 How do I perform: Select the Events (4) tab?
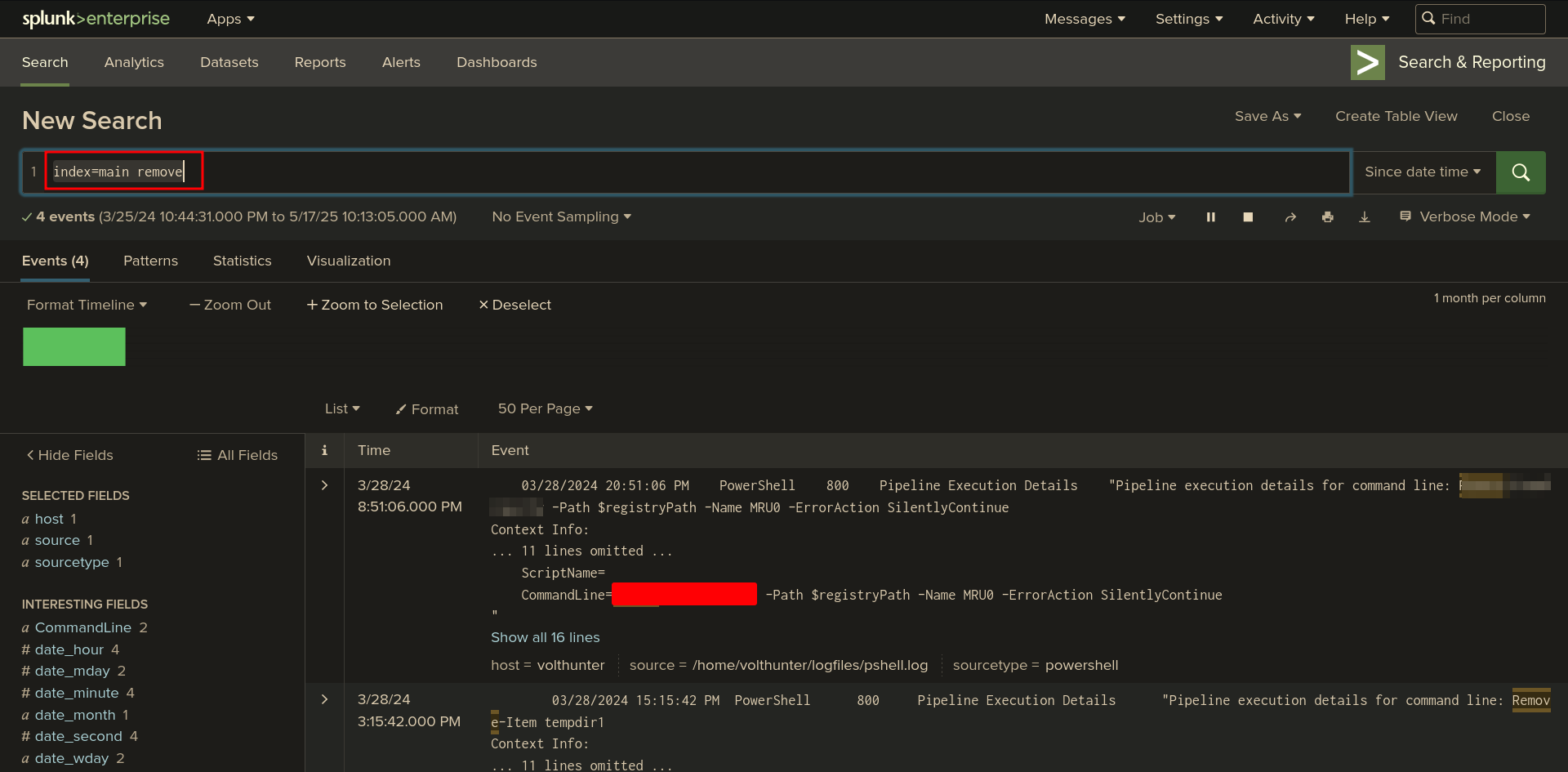pos(56,261)
